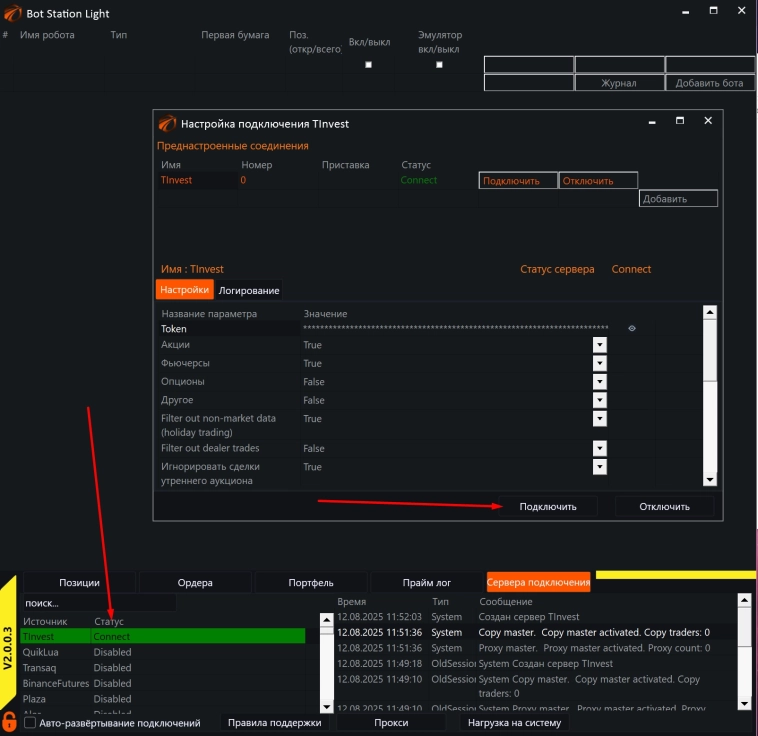This screenshot has height=736, width=758.
Task: Open the Акции value dropdown
Action: (600, 345)
